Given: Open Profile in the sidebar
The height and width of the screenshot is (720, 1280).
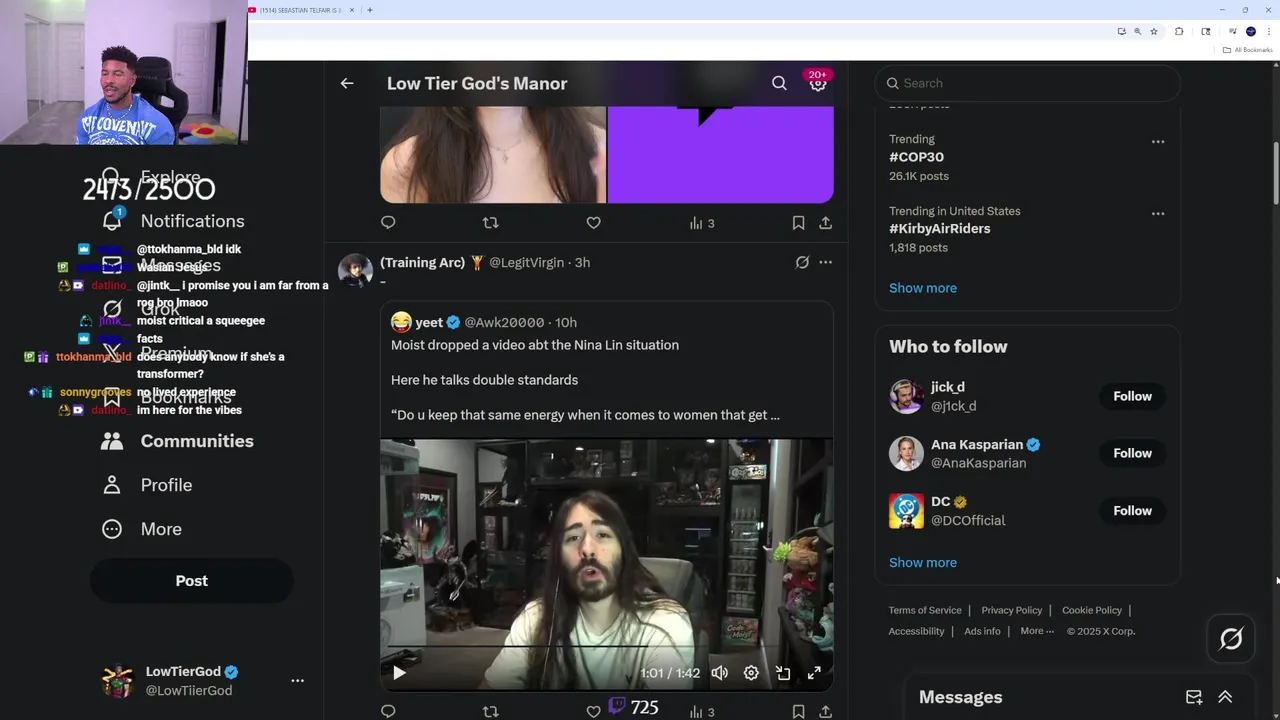Looking at the screenshot, I should (147, 485).
